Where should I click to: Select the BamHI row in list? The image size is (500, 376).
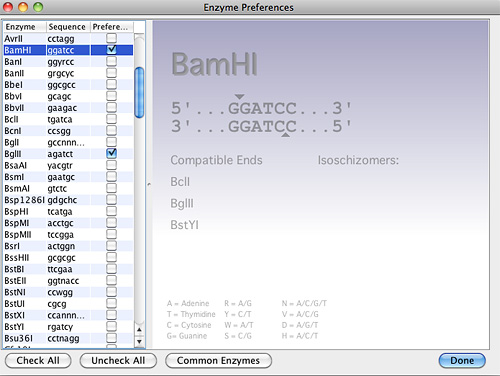tap(68, 50)
